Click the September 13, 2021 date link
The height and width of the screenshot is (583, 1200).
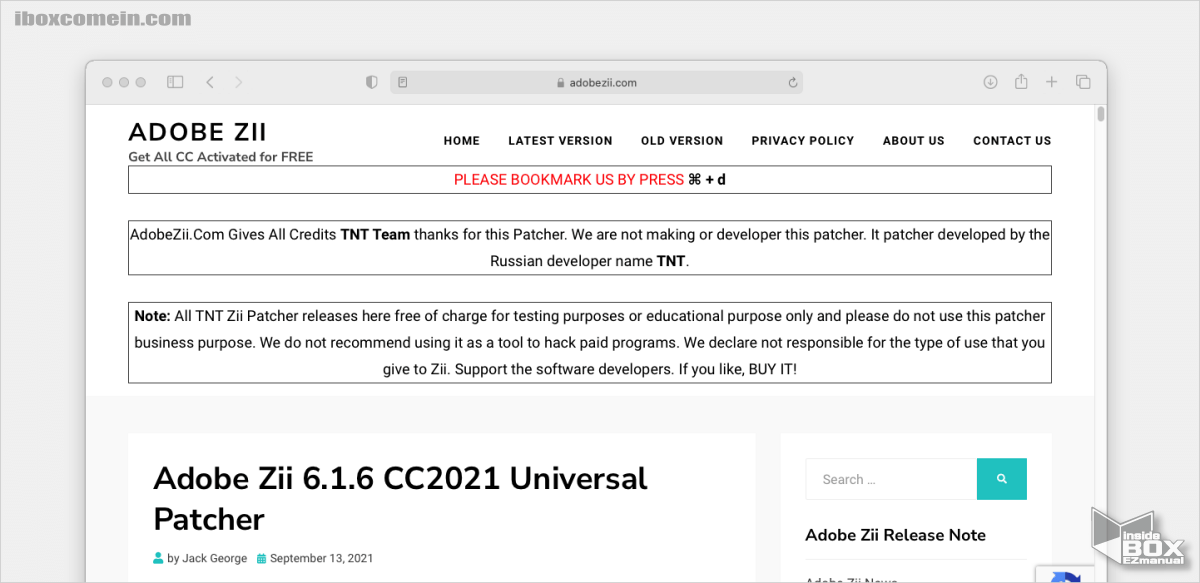point(321,558)
